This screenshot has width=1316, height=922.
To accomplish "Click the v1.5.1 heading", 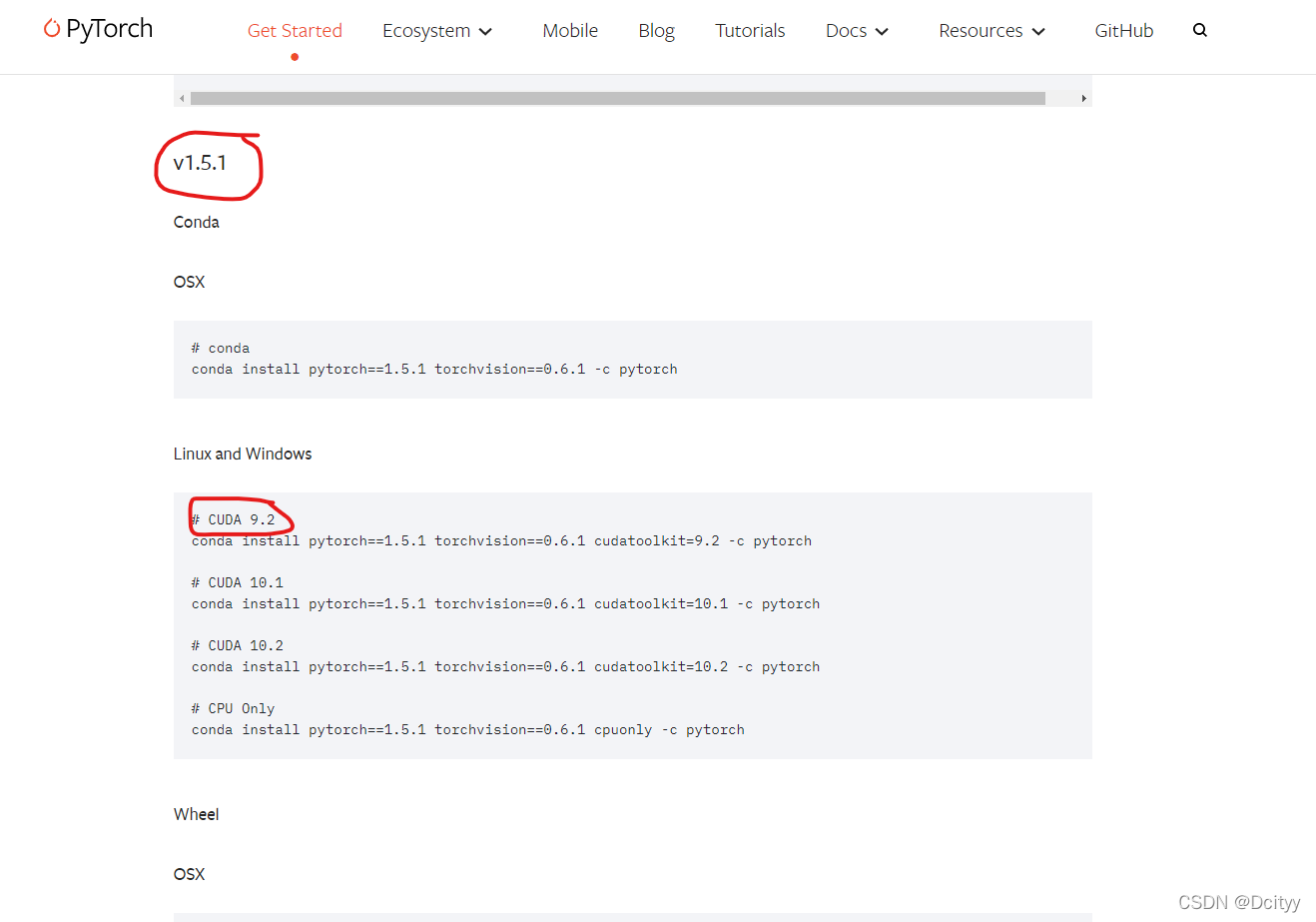I will point(200,163).
